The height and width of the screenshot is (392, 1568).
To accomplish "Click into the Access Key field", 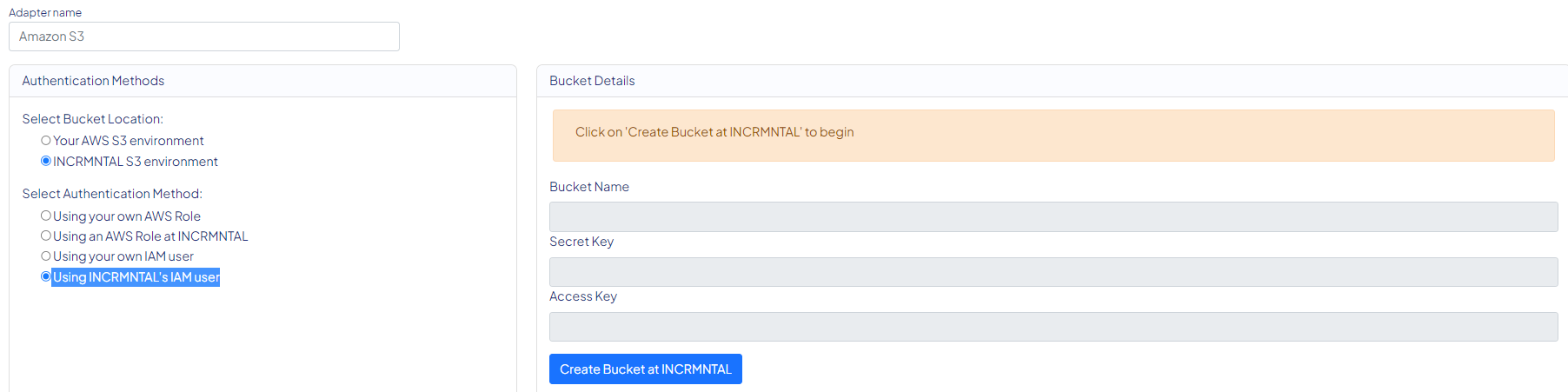I will point(1053,327).
